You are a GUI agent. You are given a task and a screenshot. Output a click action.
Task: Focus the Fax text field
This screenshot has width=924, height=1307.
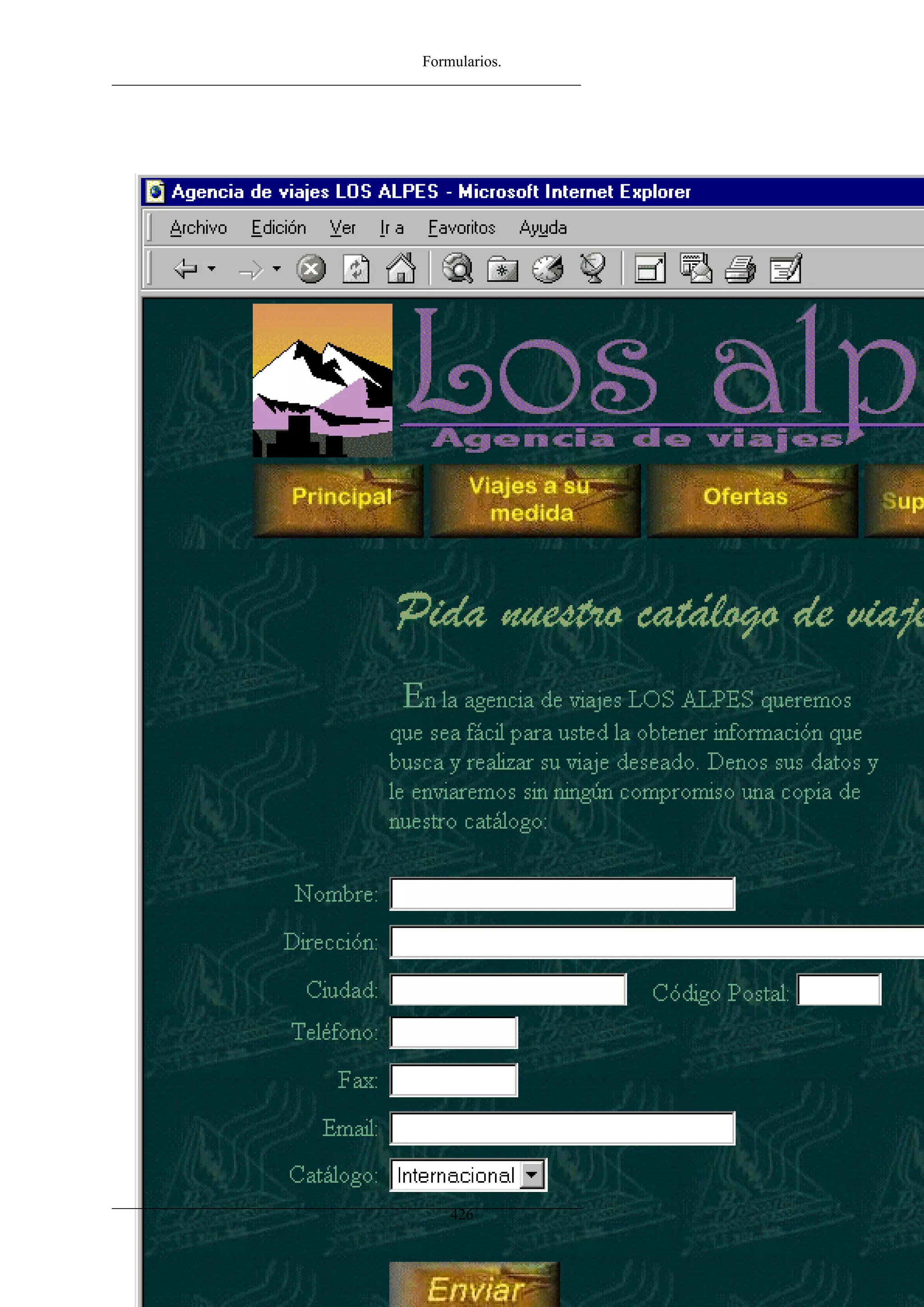[453, 1080]
